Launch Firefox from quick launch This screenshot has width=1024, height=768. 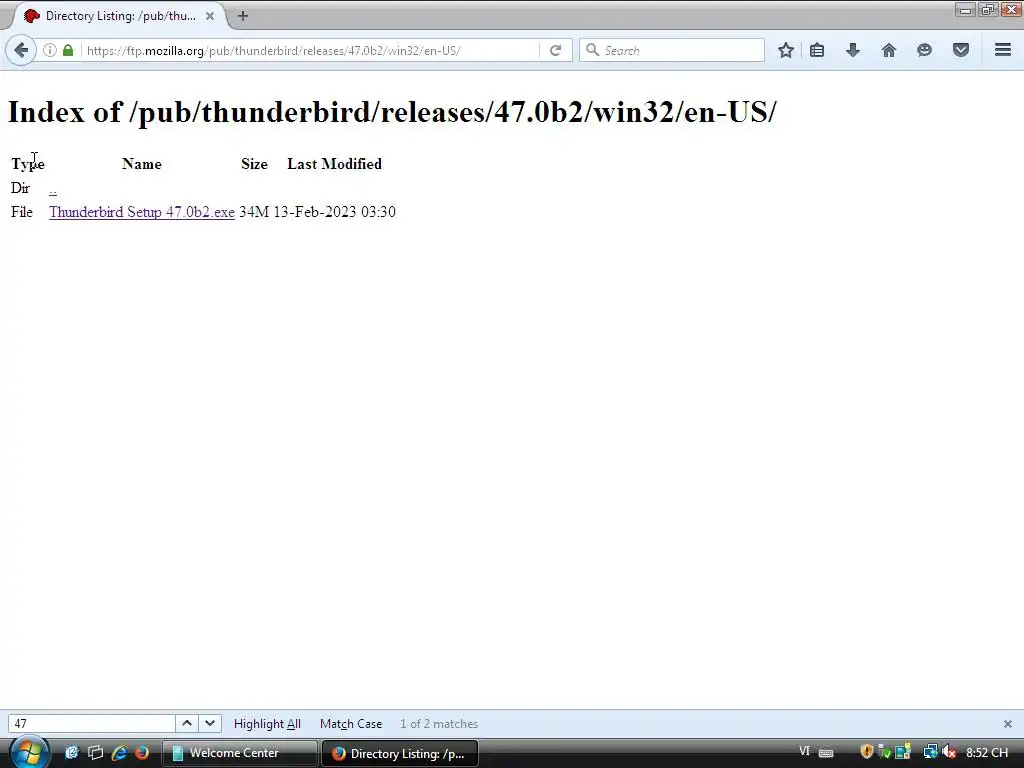pyautogui.click(x=142, y=753)
